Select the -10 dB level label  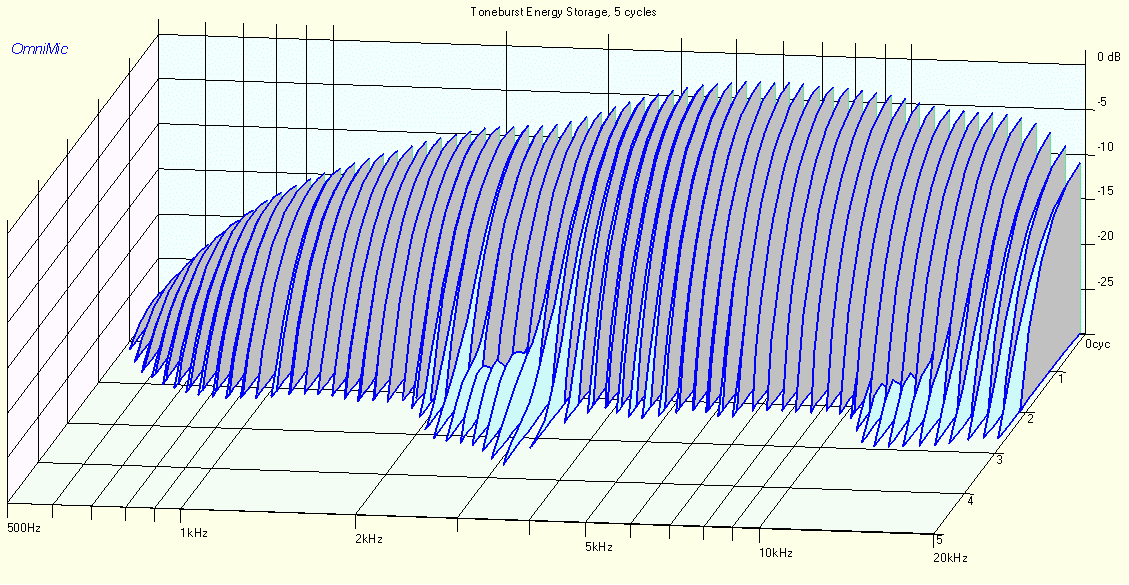click(1105, 147)
